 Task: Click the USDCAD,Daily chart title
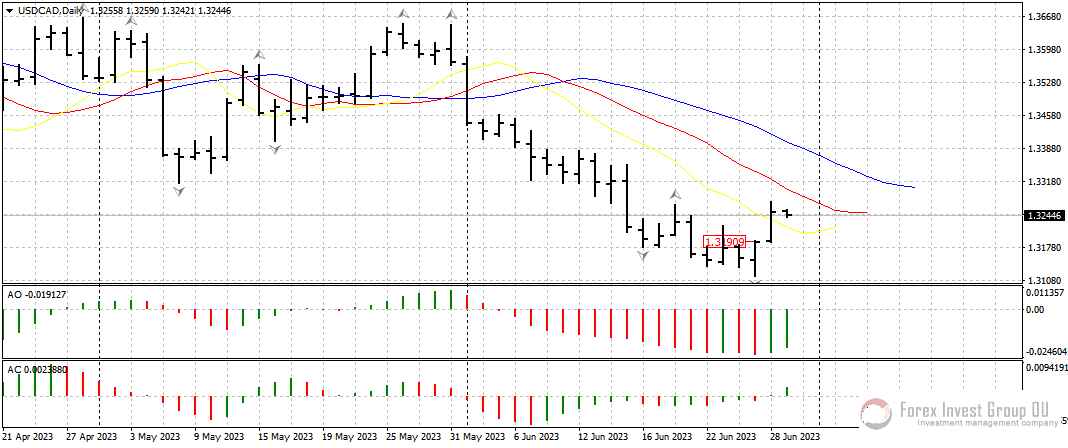coord(44,10)
